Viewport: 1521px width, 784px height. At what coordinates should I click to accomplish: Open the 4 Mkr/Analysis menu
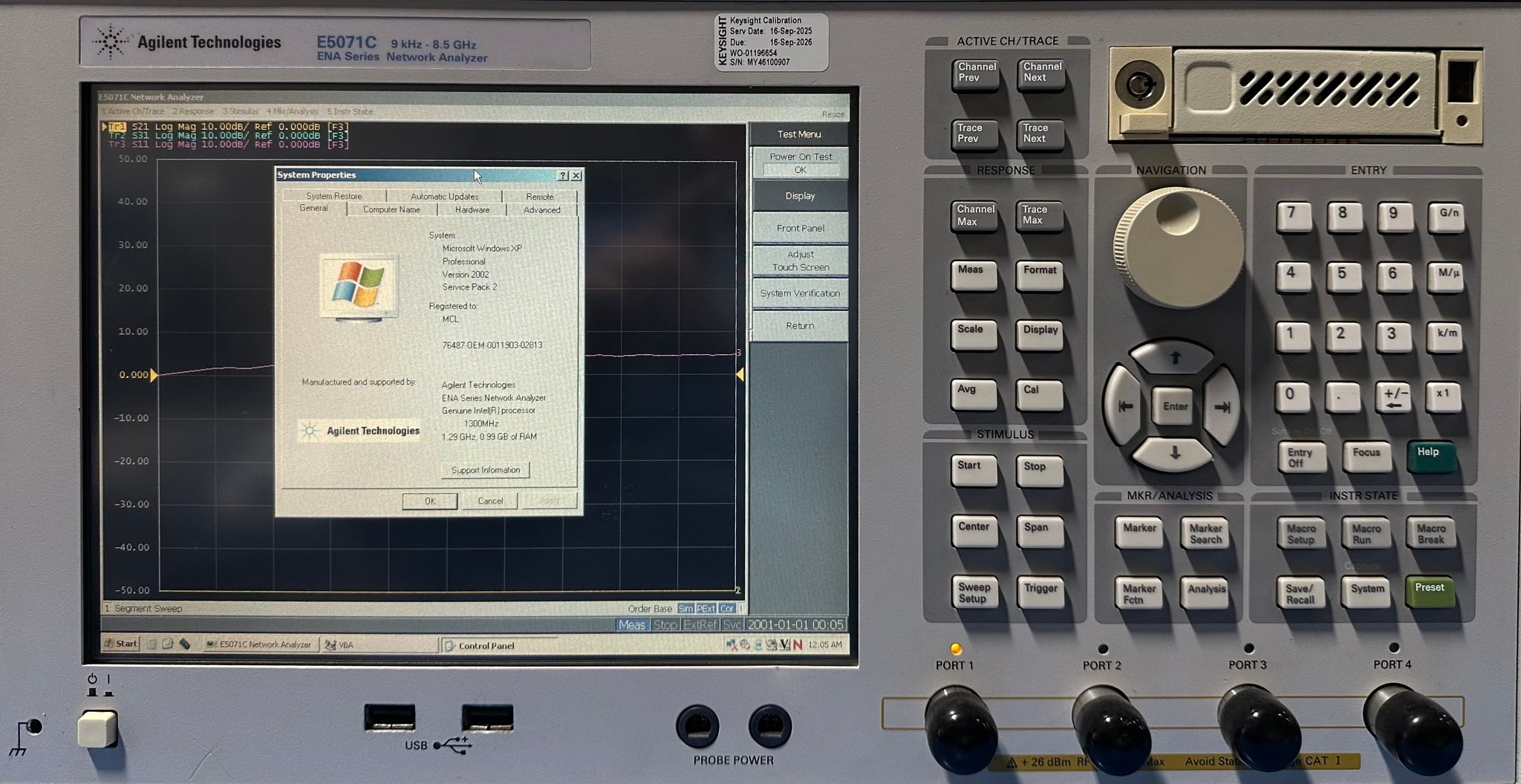pos(293,111)
